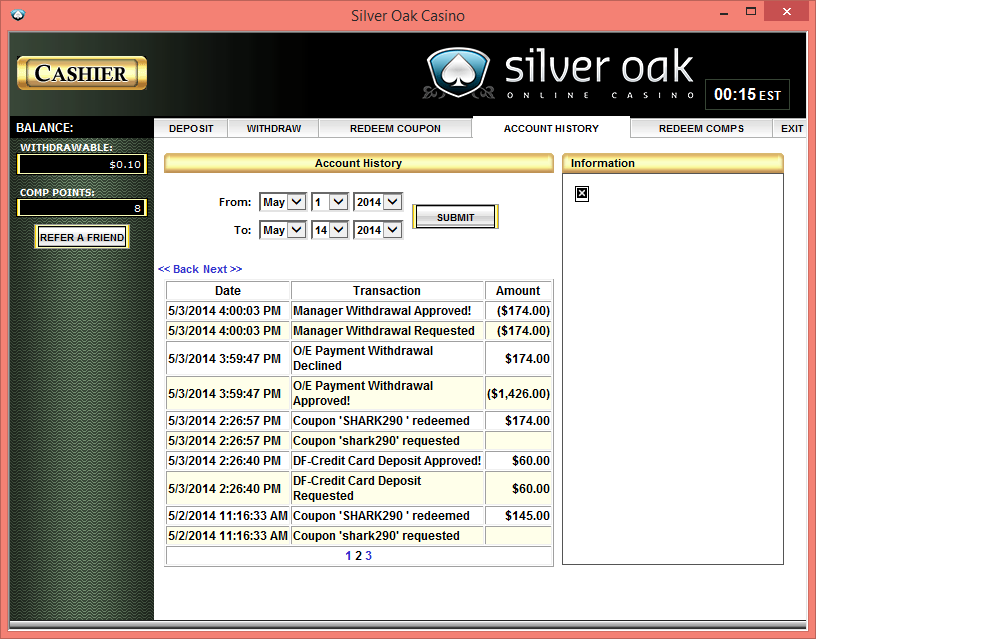
Task: Select the Account History tab
Action: tap(551, 128)
